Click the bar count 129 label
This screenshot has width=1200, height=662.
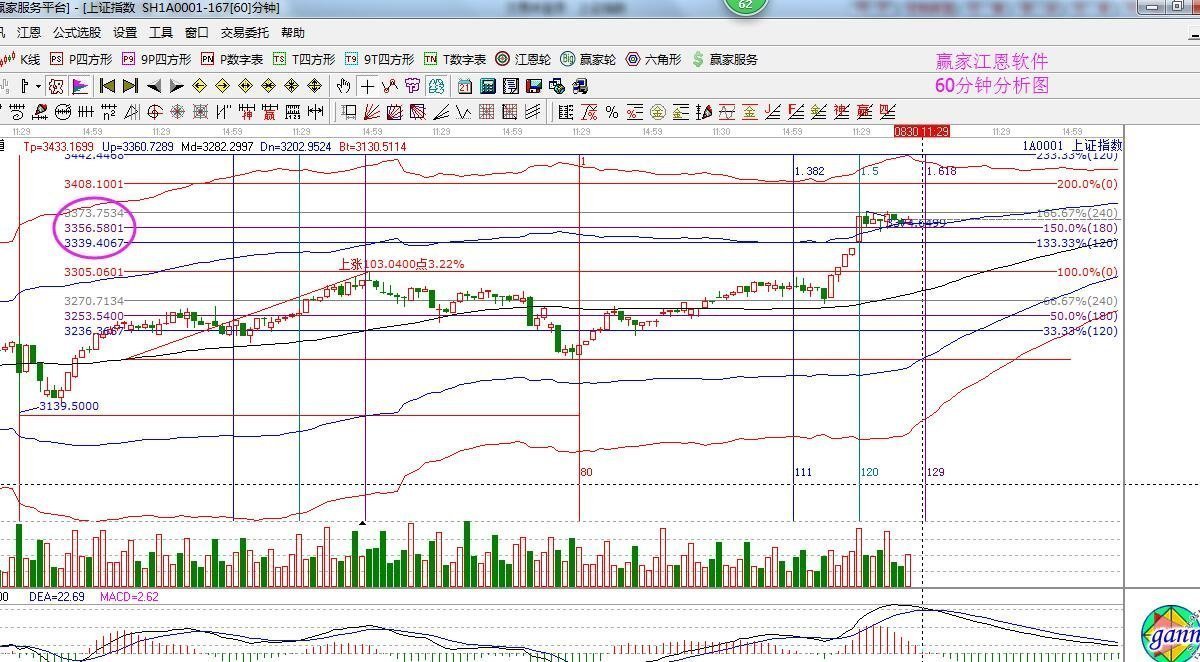[936, 472]
